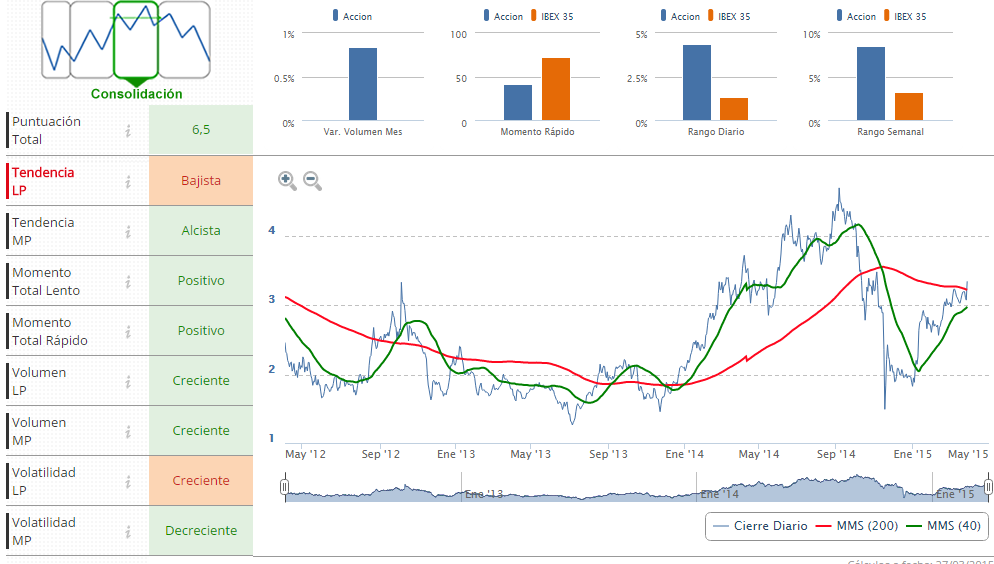The width and height of the screenshot is (994, 564).
Task: Toggle Accion legend in Rango Diario chart
Action: pos(679,16)
